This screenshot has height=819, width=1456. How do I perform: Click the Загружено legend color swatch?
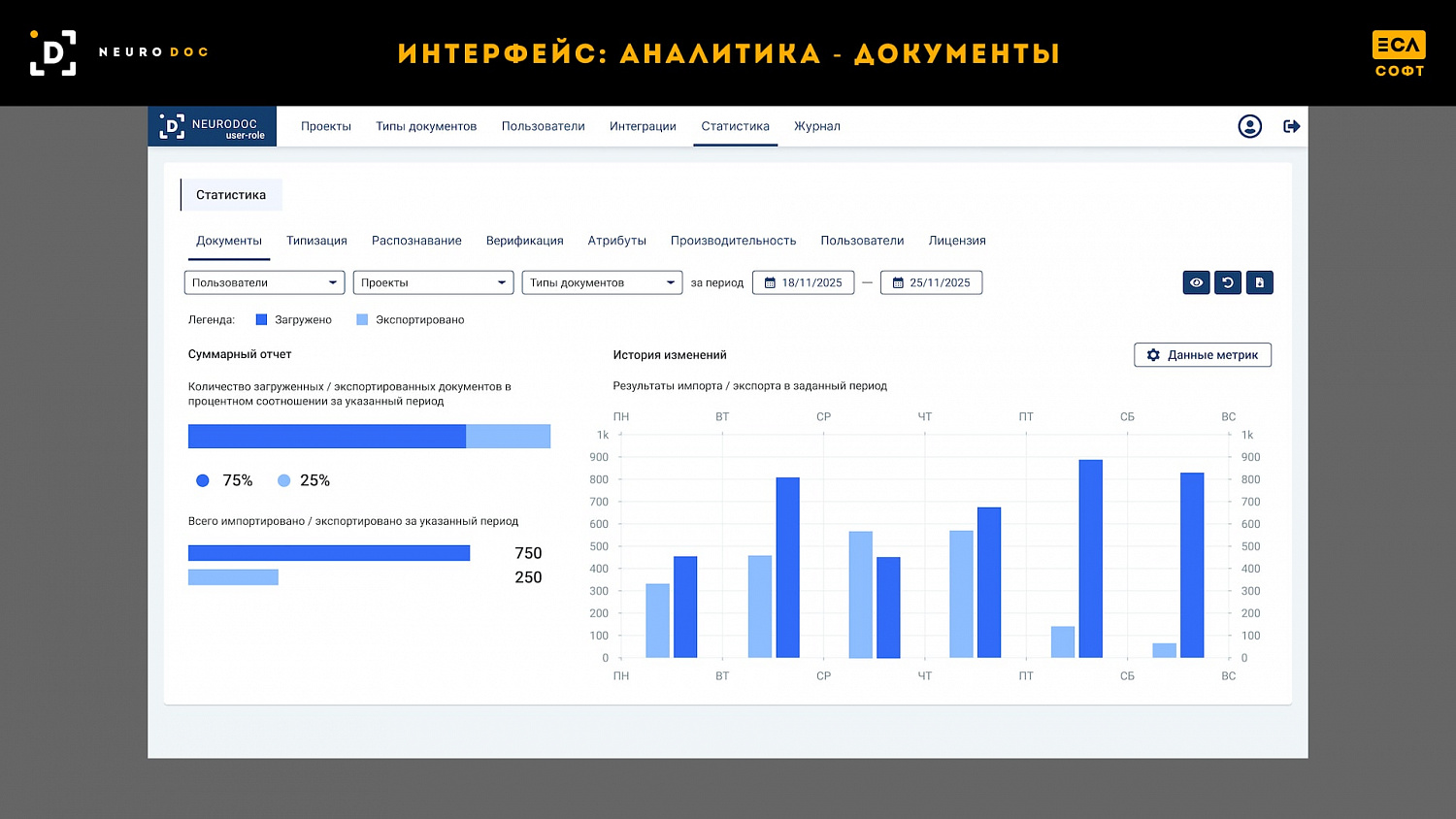[261, 319]
